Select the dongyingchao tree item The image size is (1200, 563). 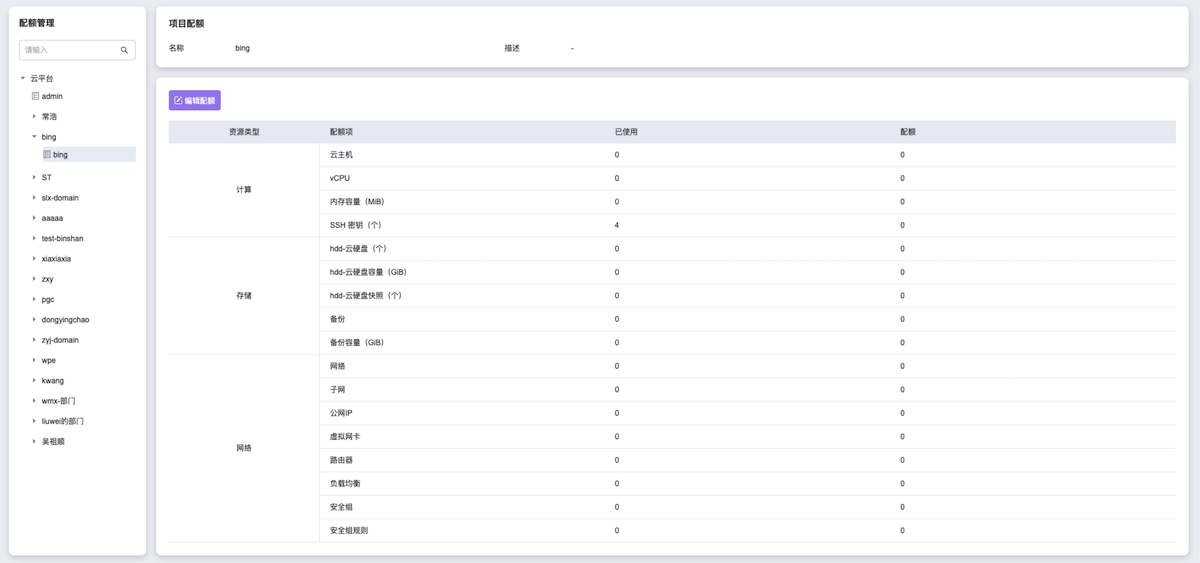pos(65,320)
